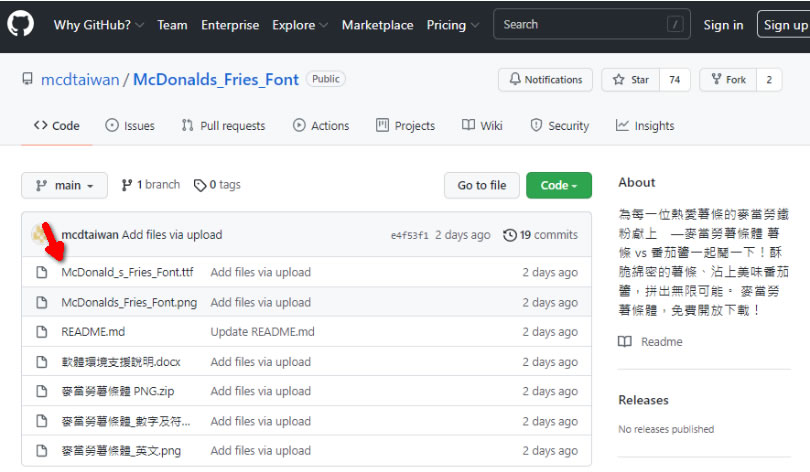810x472 pixels.
Task: Click 2 days ago next to e4f53f1
Action: tap(462, 235)
